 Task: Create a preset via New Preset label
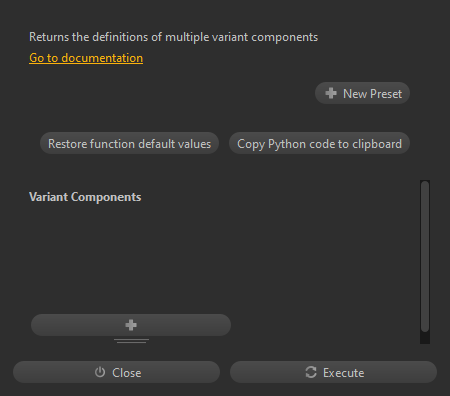tap(372, 94)
